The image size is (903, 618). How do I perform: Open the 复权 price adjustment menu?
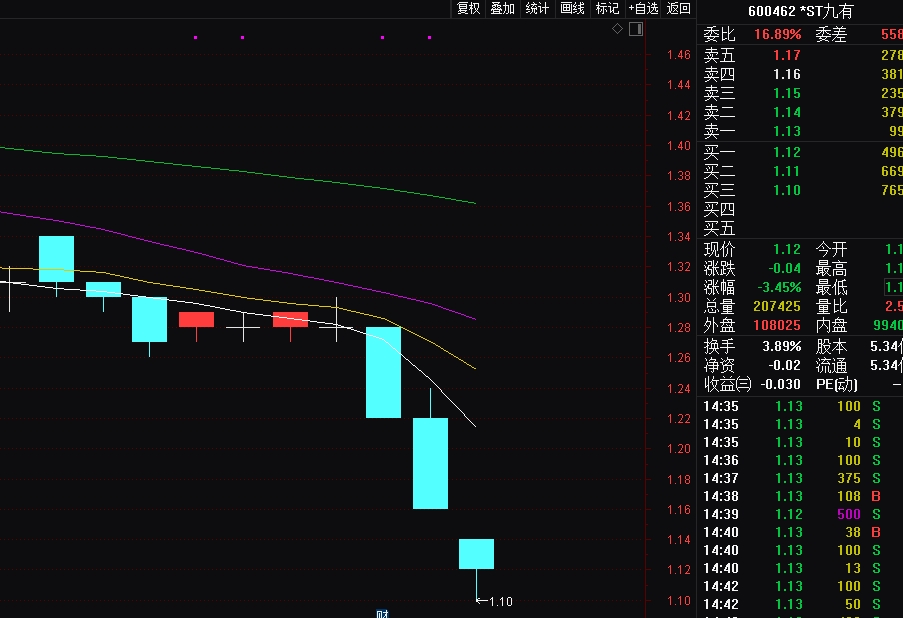click(468, 9)
